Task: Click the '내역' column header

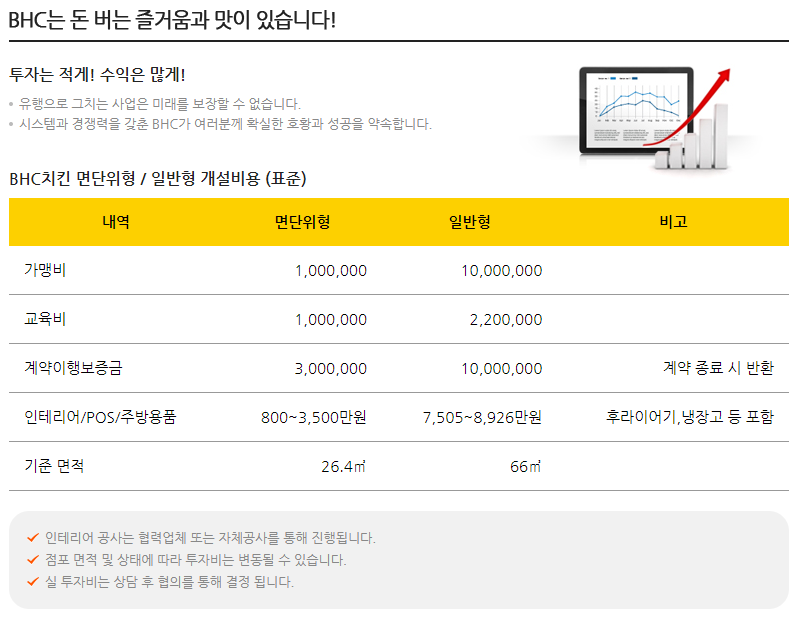Action: (x=116, y=222)
